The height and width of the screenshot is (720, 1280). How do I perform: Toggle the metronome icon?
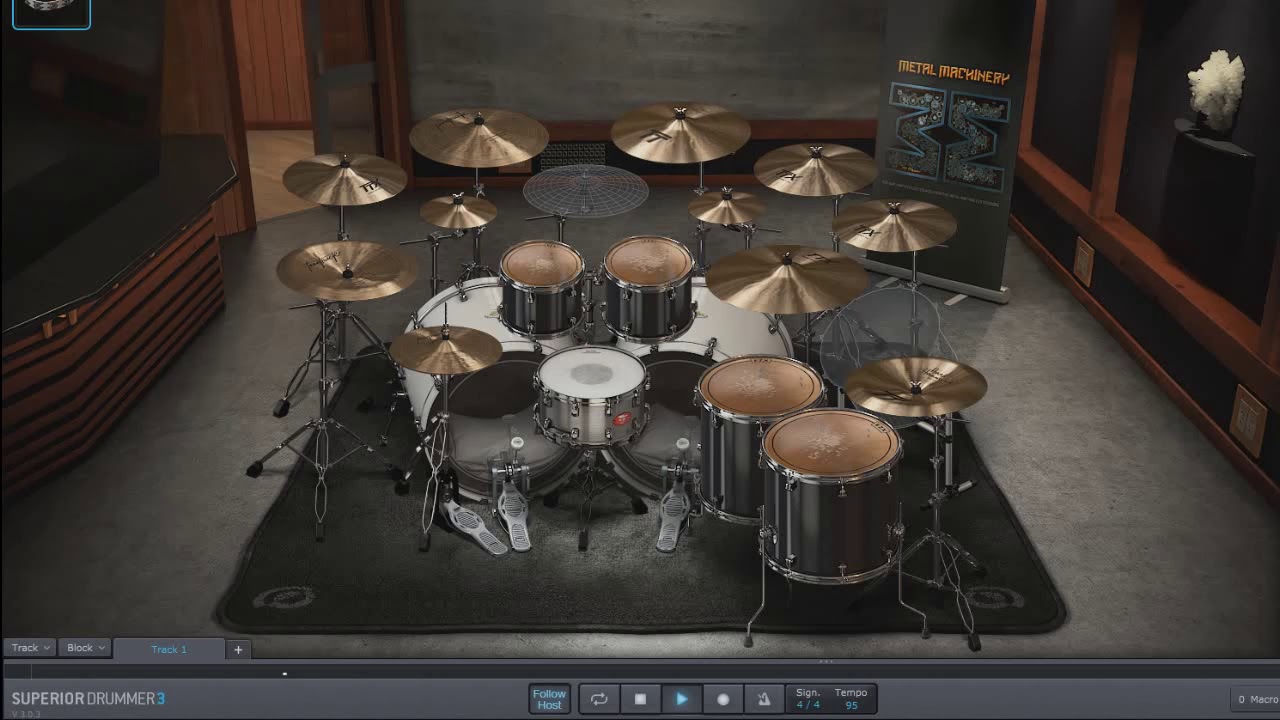[764, 699]
